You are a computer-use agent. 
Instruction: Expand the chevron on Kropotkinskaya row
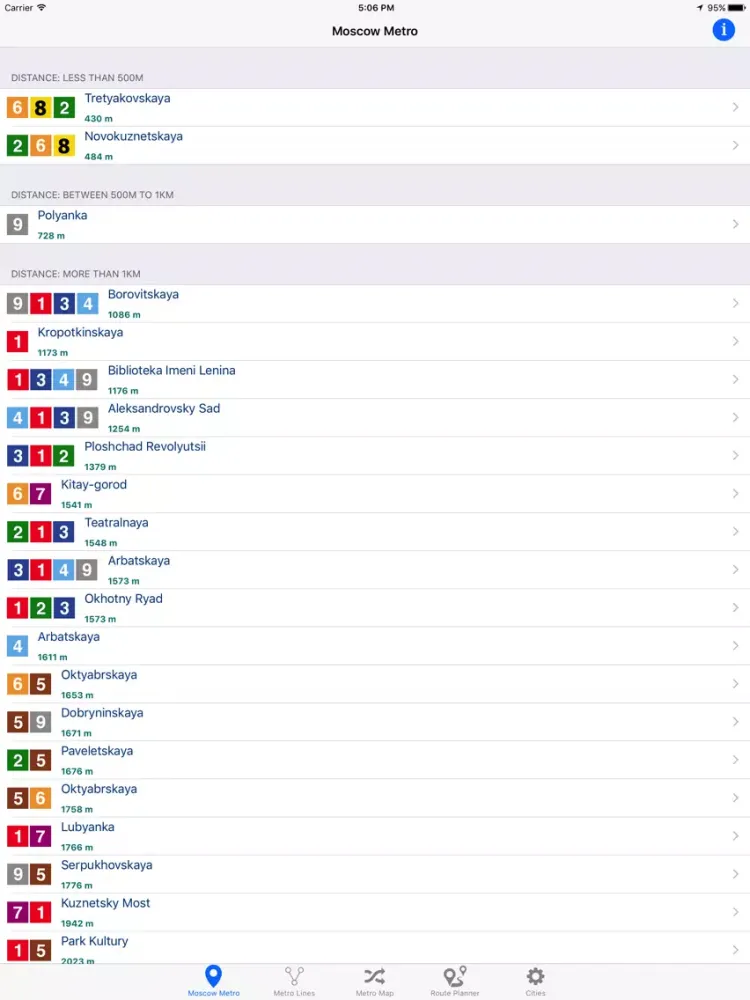coord(735,342)
